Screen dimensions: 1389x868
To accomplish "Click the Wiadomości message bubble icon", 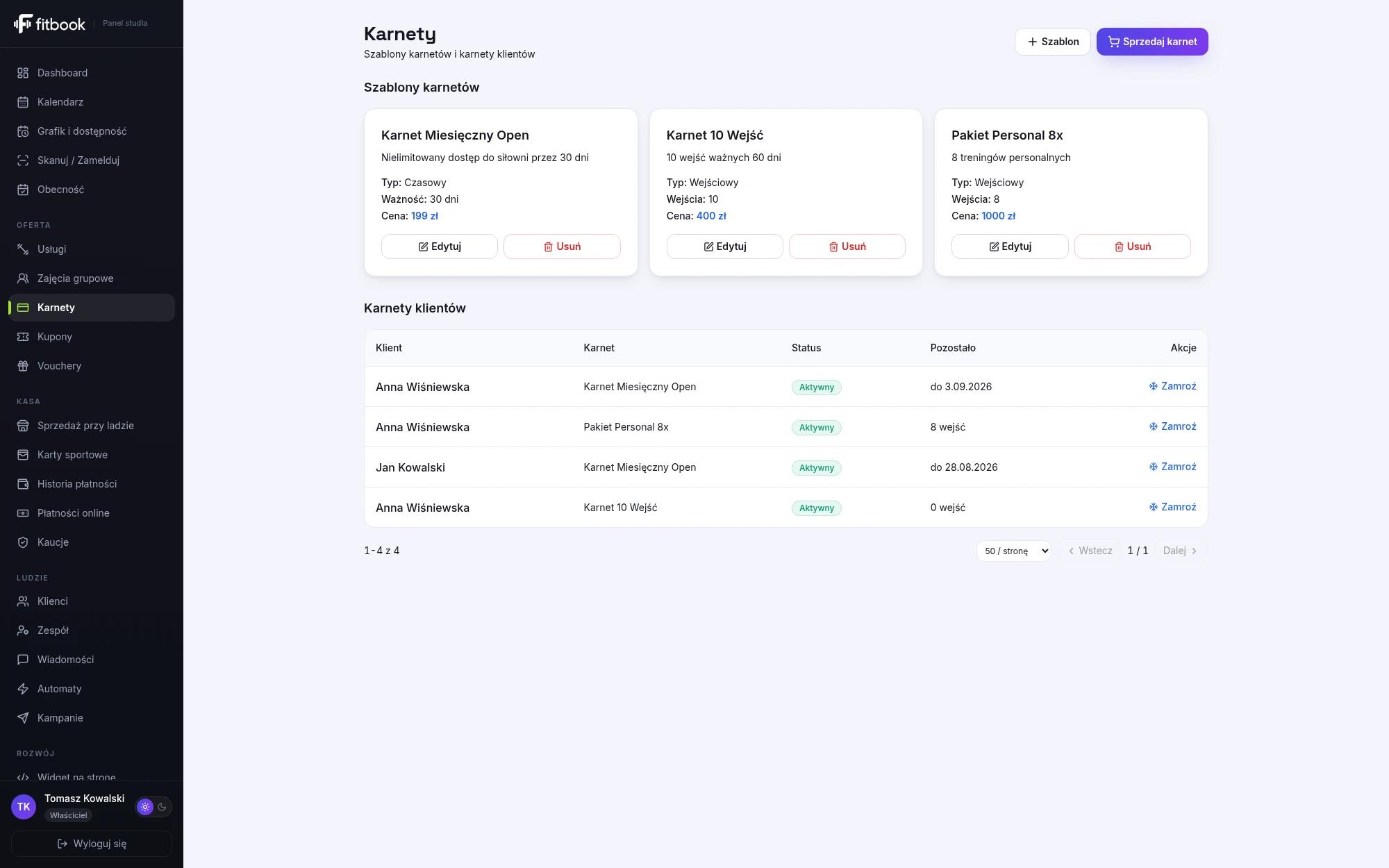I will pyautogui.click(x=23, y=660).
